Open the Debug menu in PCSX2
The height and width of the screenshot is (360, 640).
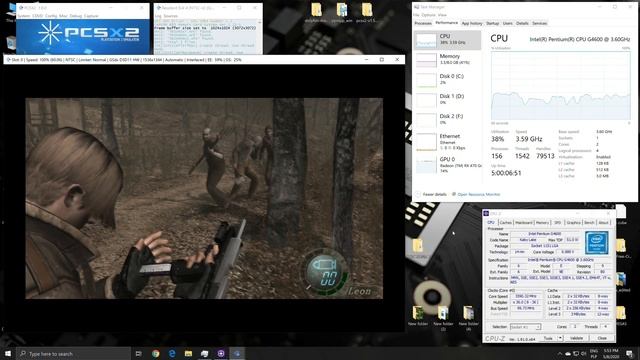76,16
